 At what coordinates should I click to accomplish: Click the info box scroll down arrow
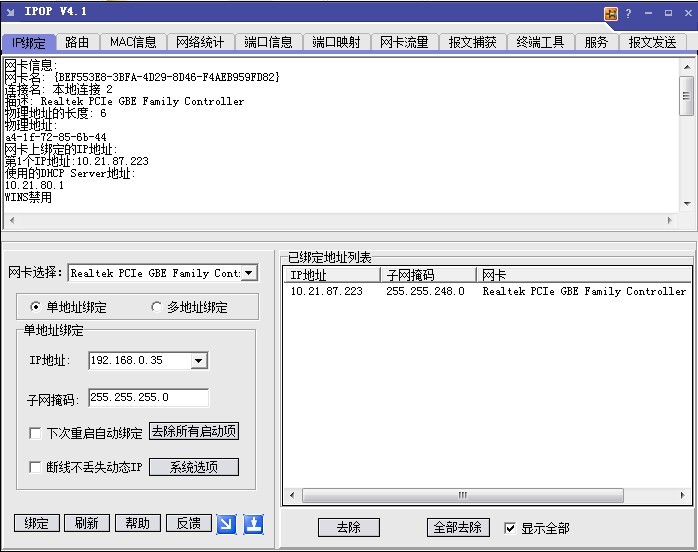[687, 204]
